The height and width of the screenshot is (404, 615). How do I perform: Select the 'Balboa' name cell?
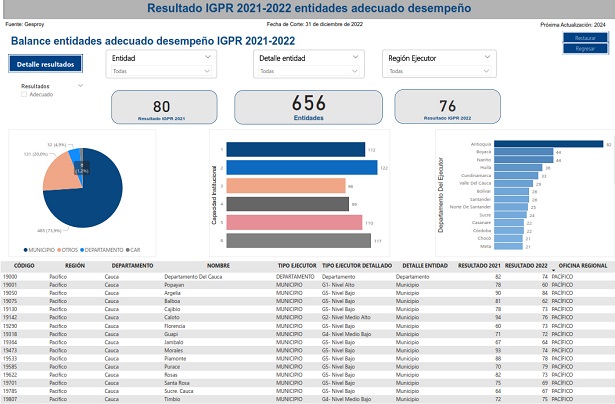pyautogui.click(x=172, y=301)
